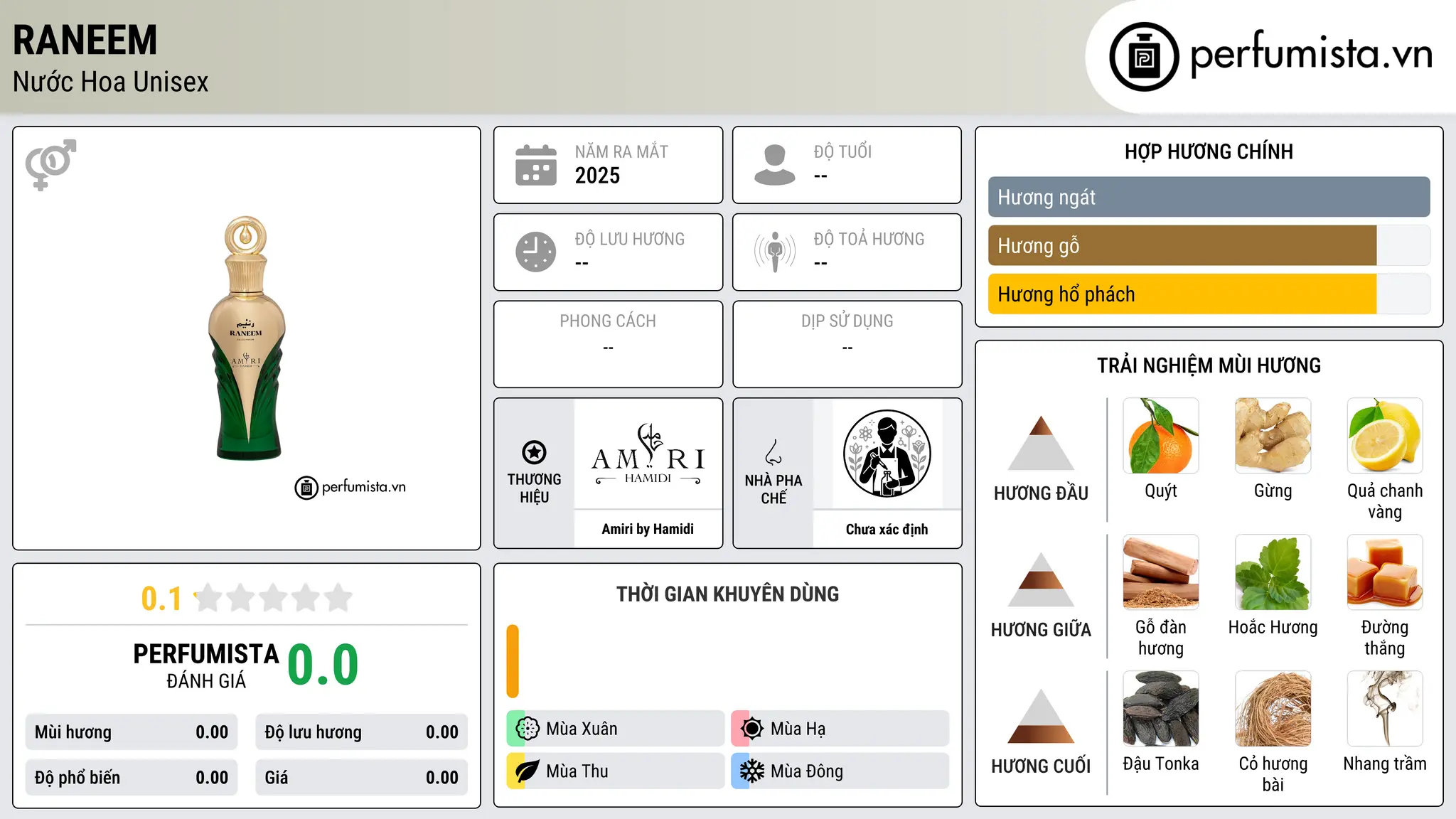Image resolution: width=1456 pixels, height=819 pixels.
Task: Click the 0.1 star rating value
Action: tap(161, 599)
